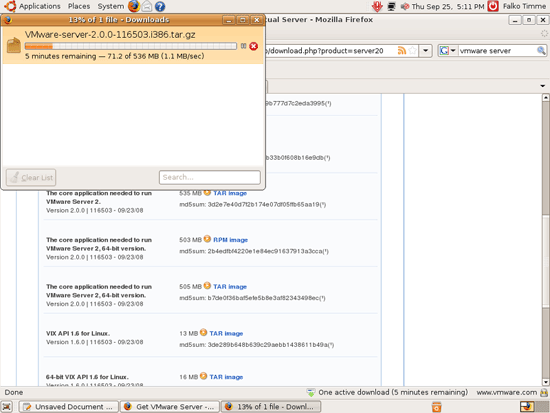
Task: Click the Downloads window title bar icon
Action: (8, 20)
